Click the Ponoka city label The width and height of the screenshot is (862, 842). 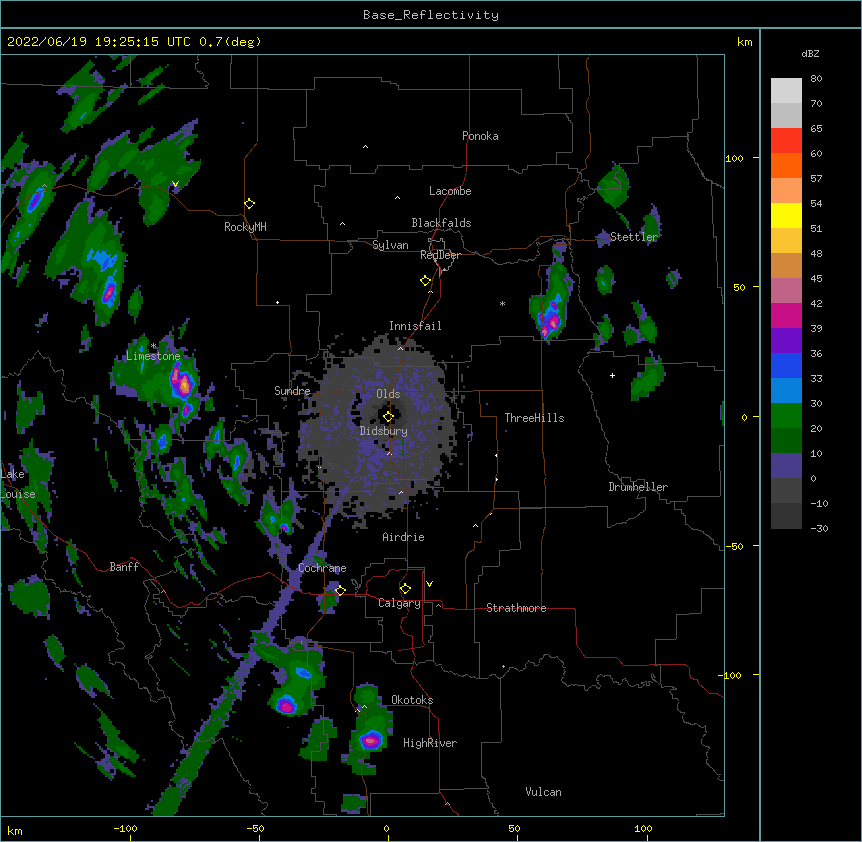[480, 136]
